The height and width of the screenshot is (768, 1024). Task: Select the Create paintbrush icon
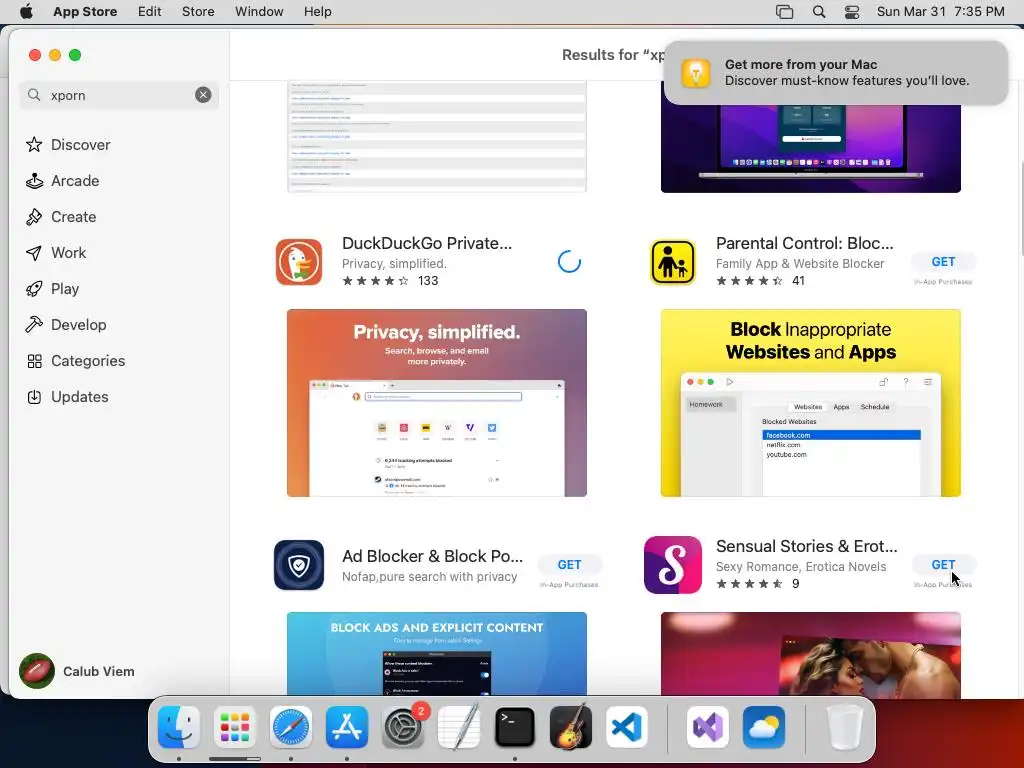[34, 217]
